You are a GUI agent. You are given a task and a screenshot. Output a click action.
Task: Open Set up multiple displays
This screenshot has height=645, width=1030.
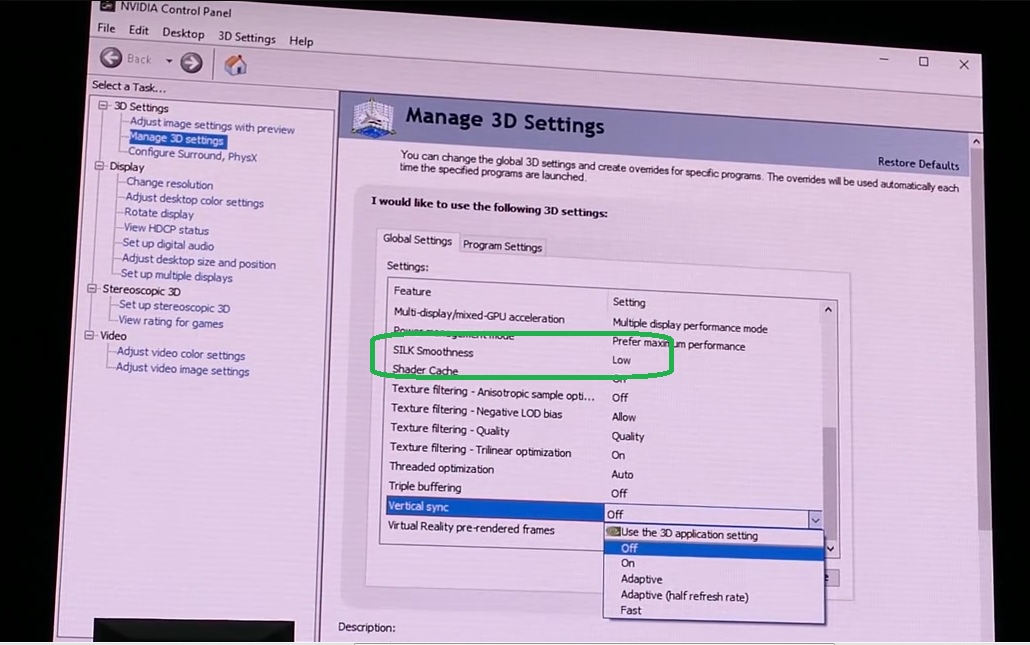pyautogui.click(x=176, y=276)
